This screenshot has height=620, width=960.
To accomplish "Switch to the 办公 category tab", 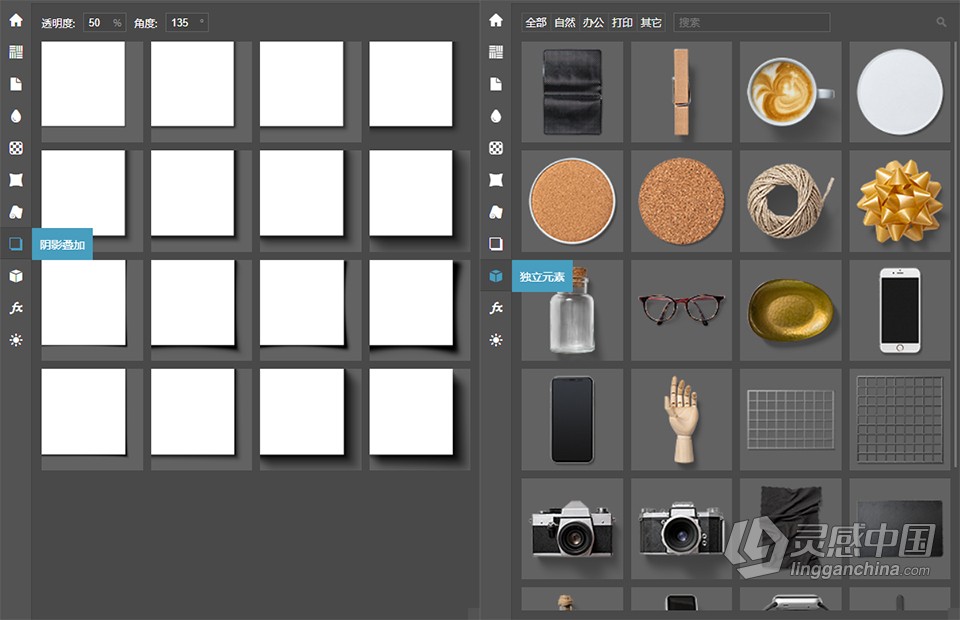I will coord(593,23).
